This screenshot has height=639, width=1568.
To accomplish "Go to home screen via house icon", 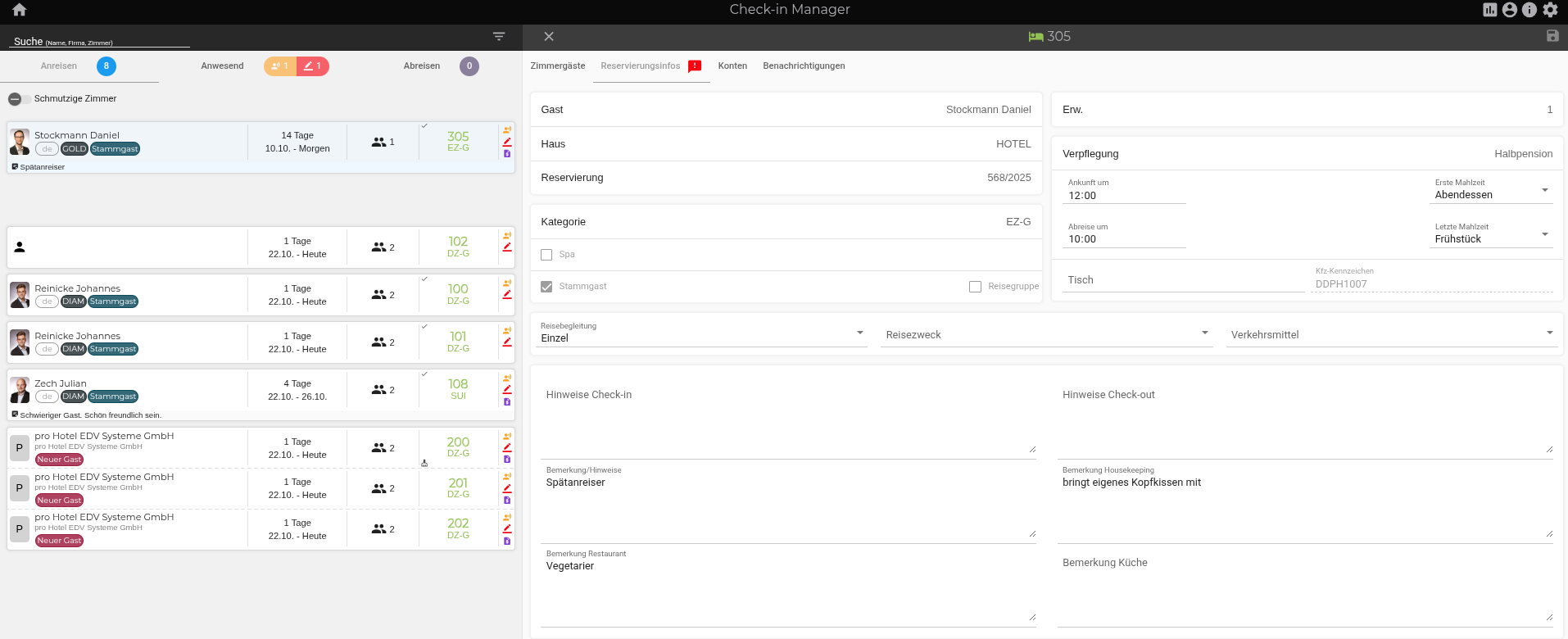I will point(20,10).
